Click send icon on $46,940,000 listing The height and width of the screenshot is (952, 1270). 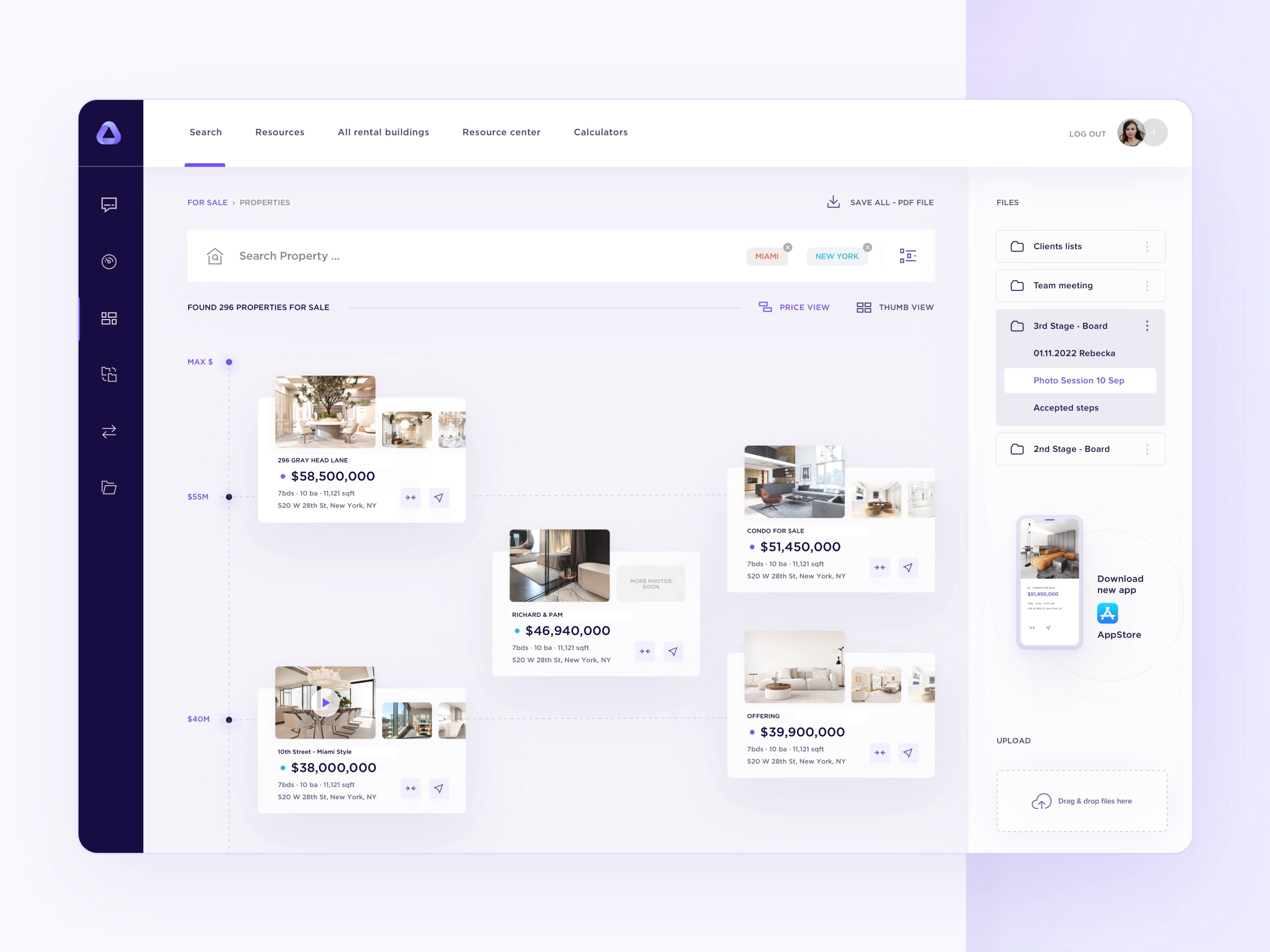(673, 652)
